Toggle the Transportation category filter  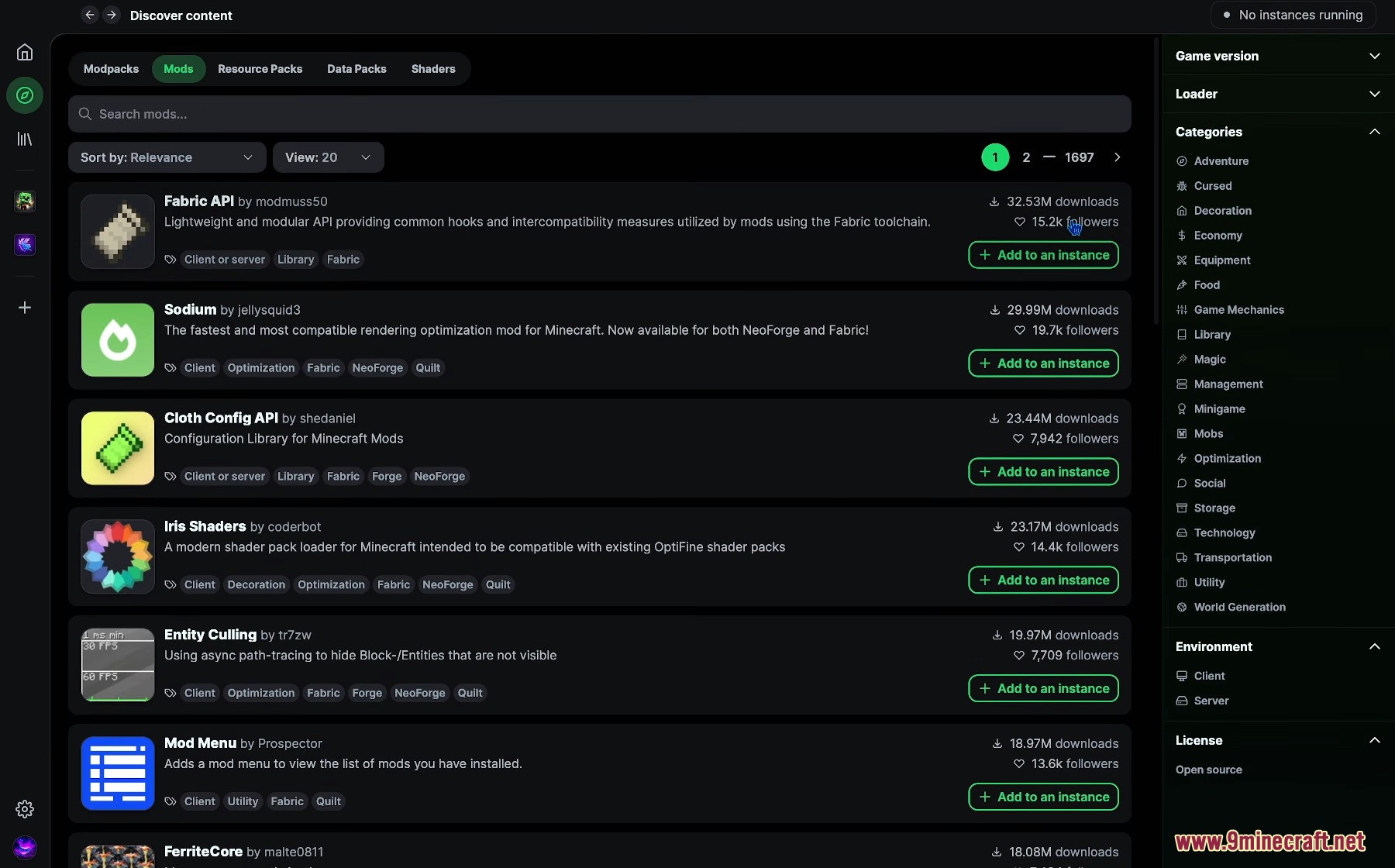pyautogui.click(x=1224, y=558)
